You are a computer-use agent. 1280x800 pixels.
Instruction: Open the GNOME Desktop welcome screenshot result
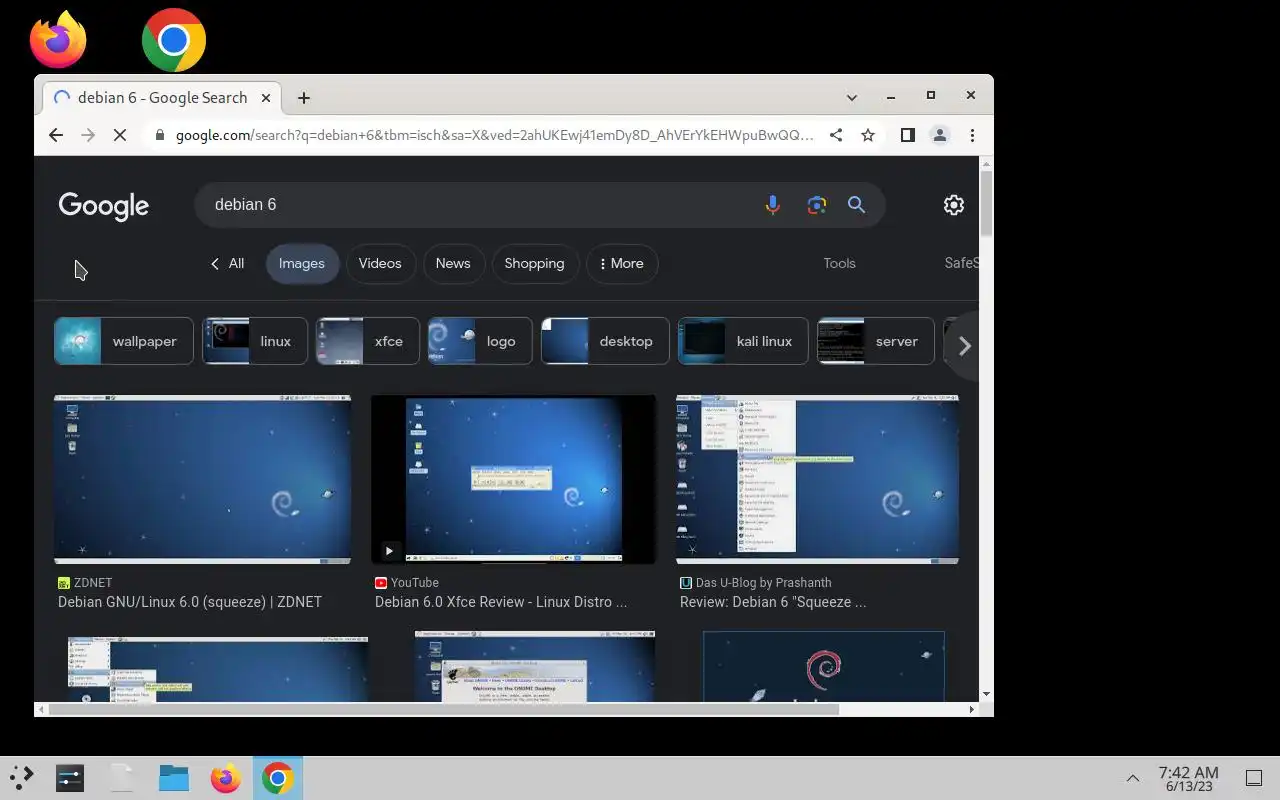pyautogui.click(x=535, y=666)
